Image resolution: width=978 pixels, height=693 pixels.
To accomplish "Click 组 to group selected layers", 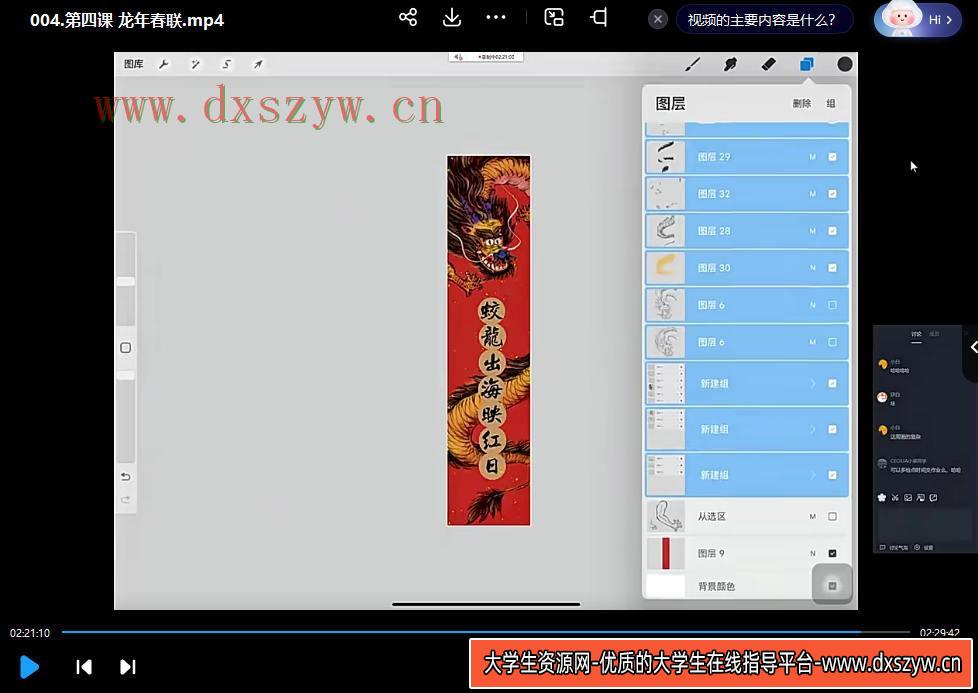I will (x=831, y=104).
